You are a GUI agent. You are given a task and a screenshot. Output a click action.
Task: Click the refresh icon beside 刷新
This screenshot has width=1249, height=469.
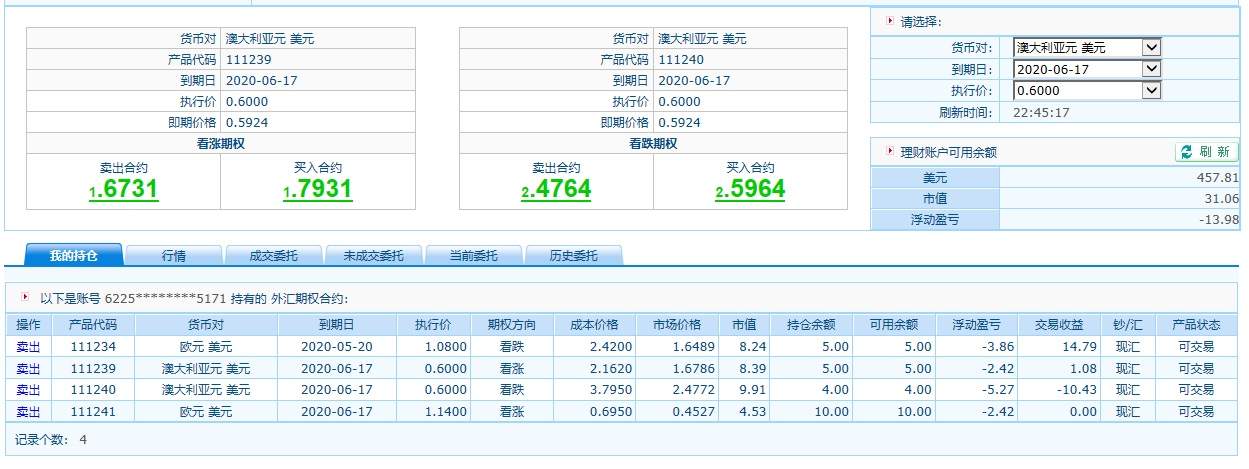point(1187,152)
